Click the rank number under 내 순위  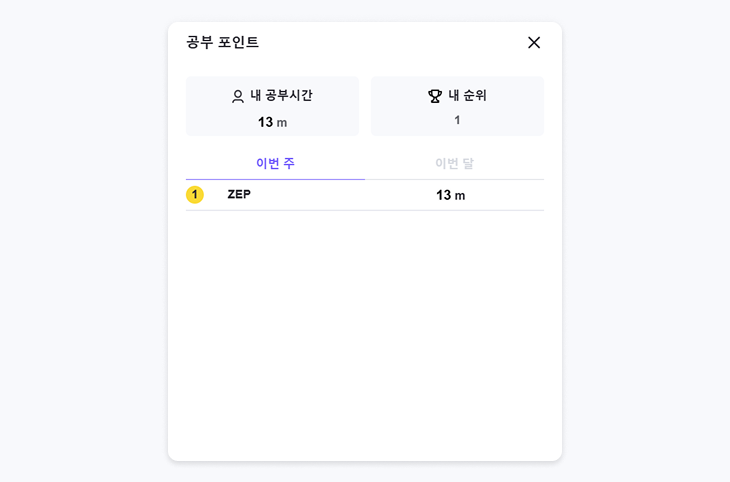pos(457,120)
